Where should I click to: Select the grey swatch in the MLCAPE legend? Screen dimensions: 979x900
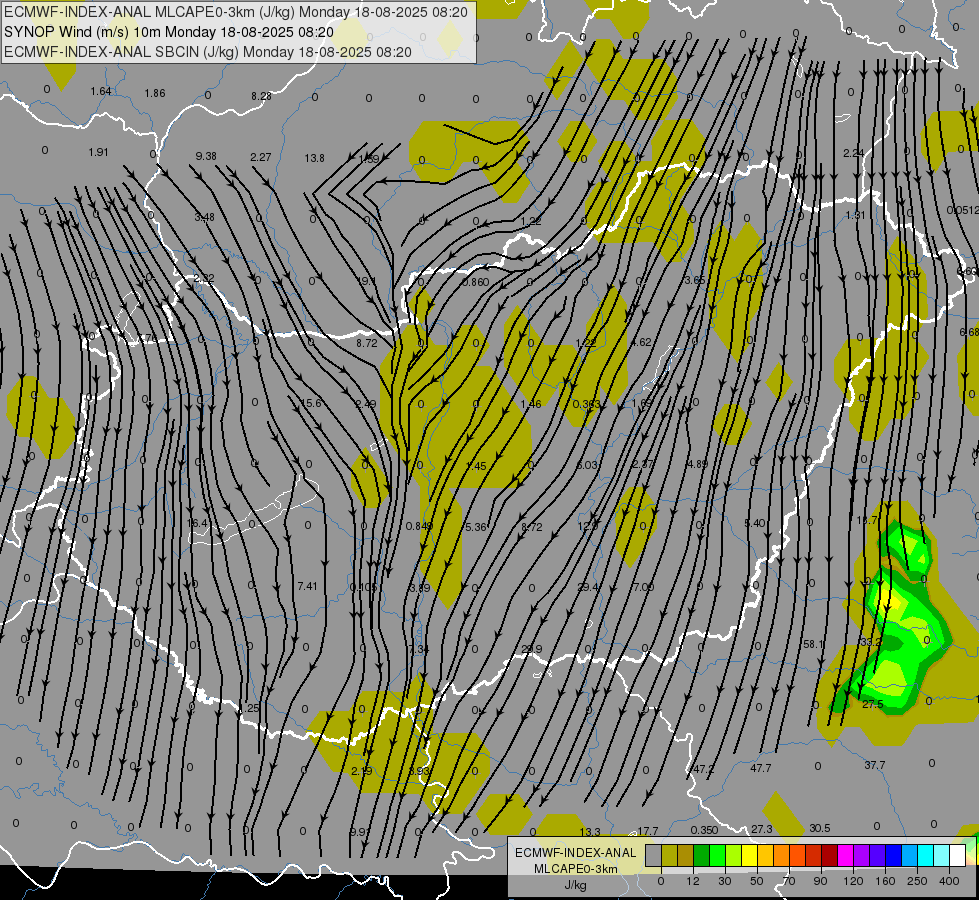tap(654, 855)
